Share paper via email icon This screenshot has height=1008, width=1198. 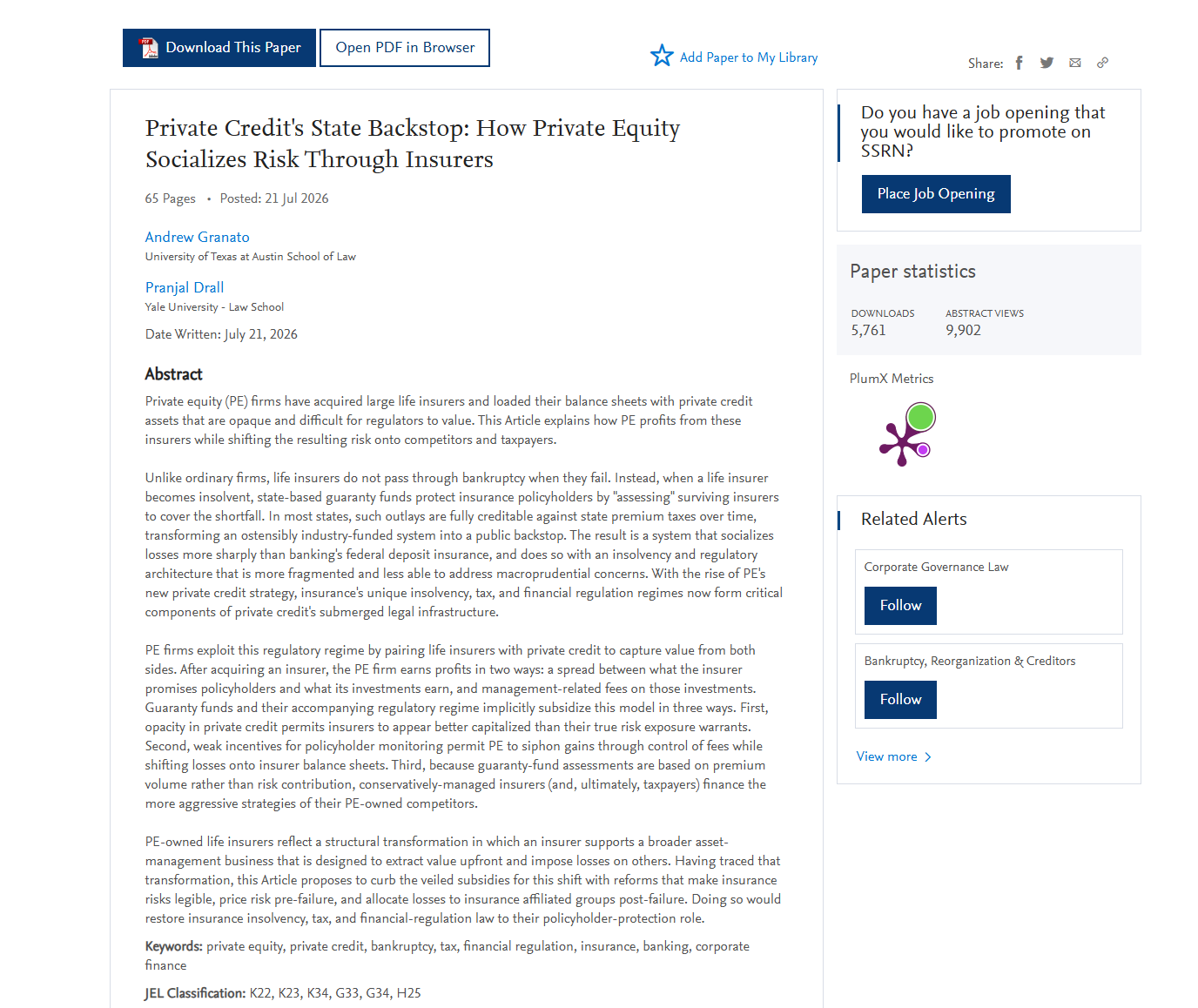point(1075,63)
